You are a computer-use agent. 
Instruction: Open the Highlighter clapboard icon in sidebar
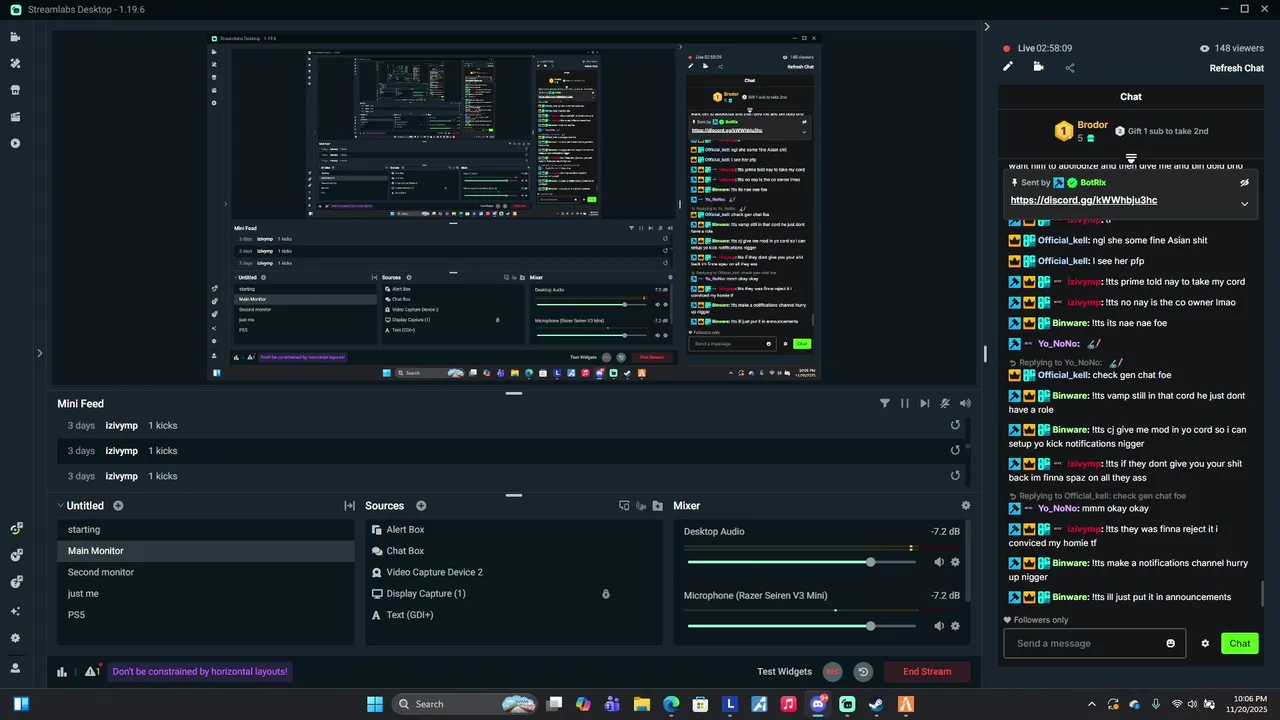[15, 117]
